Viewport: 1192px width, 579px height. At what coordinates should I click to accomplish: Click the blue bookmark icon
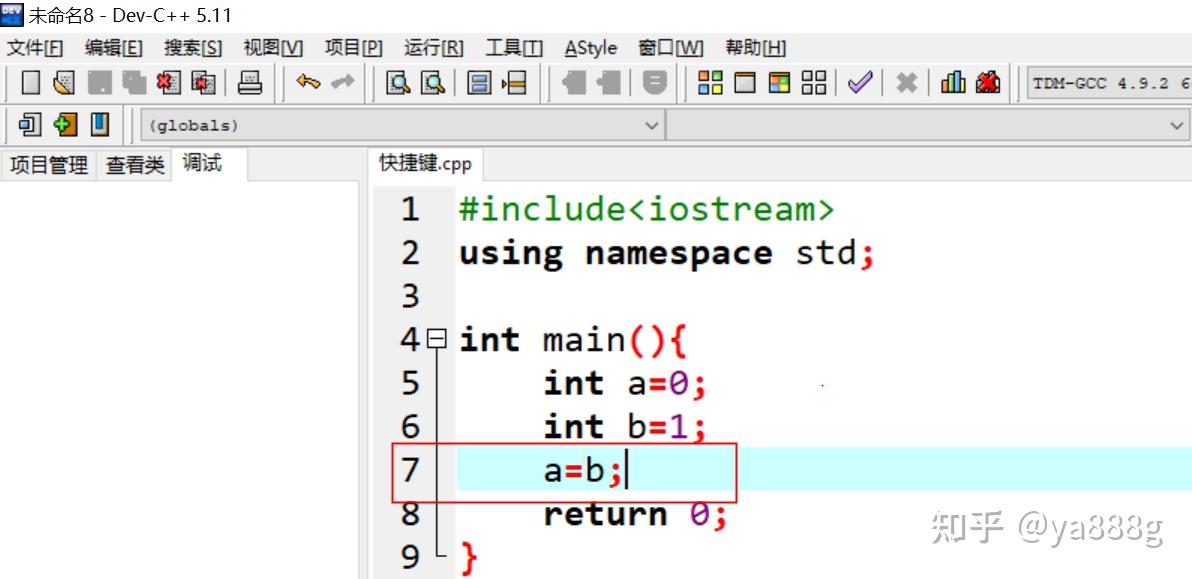point(100,124)
